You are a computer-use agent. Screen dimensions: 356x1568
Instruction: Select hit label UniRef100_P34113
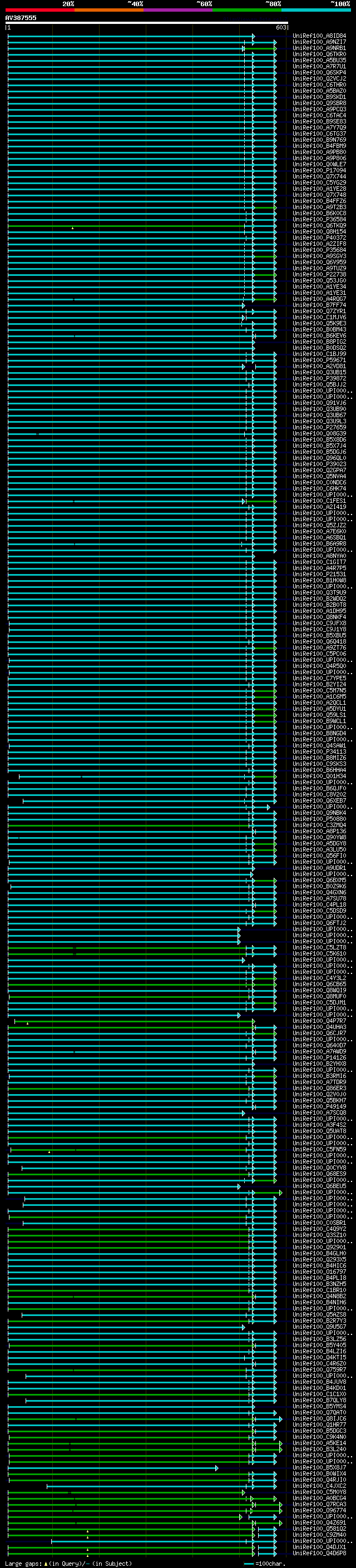click(319, 752)
